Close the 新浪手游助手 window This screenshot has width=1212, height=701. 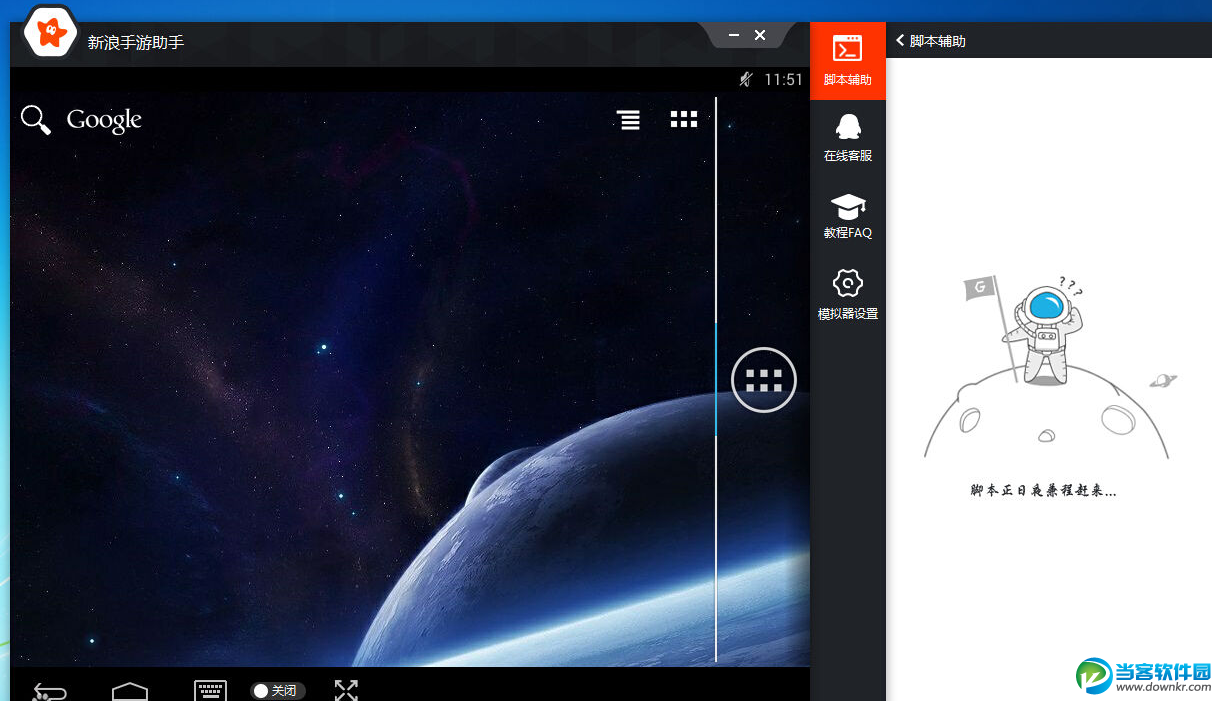pos(760,35)
